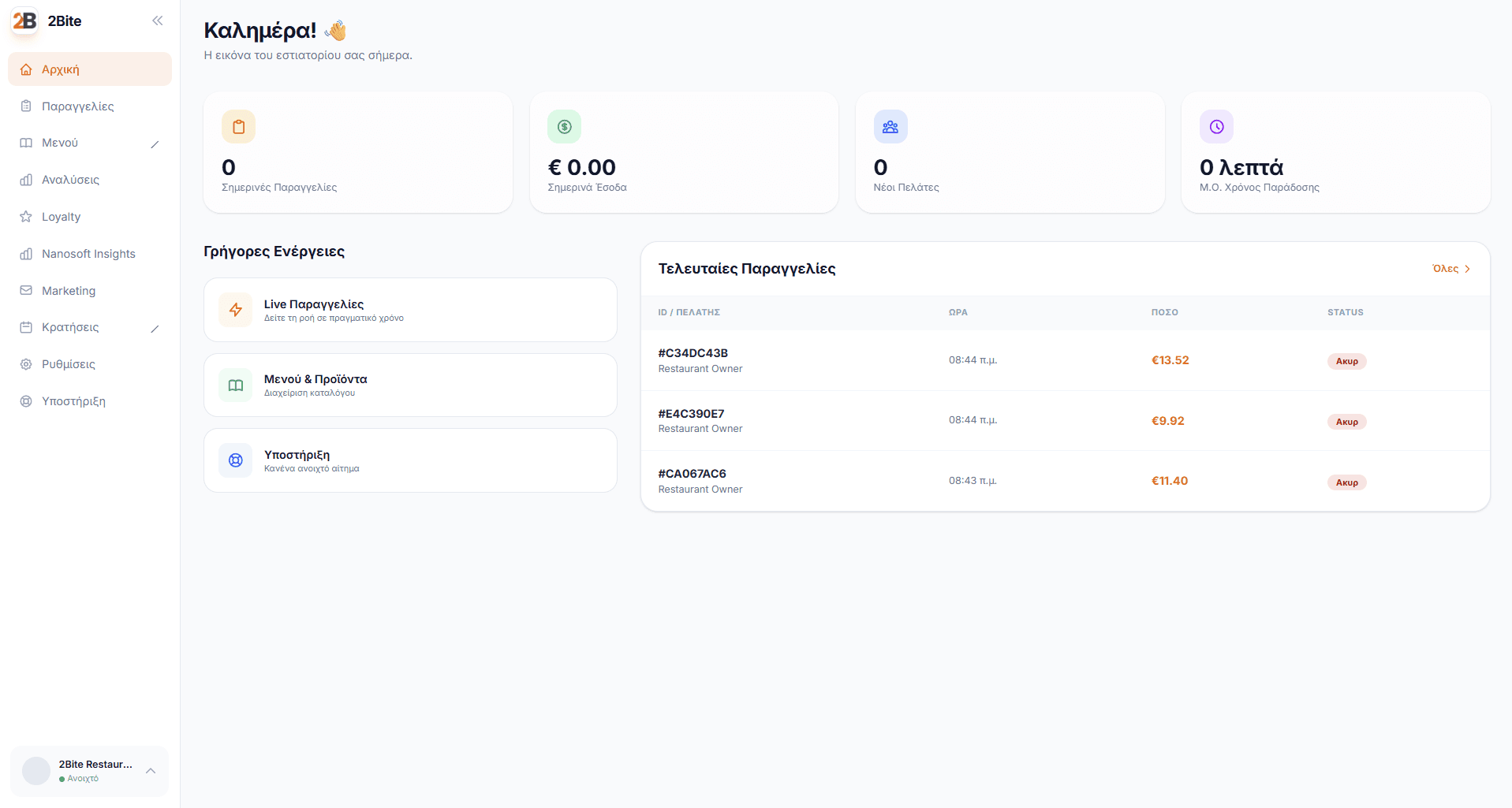Click the Ανοιχτό status text
This screenshot has width=1512, height=808.
click(x=83, y=778)
